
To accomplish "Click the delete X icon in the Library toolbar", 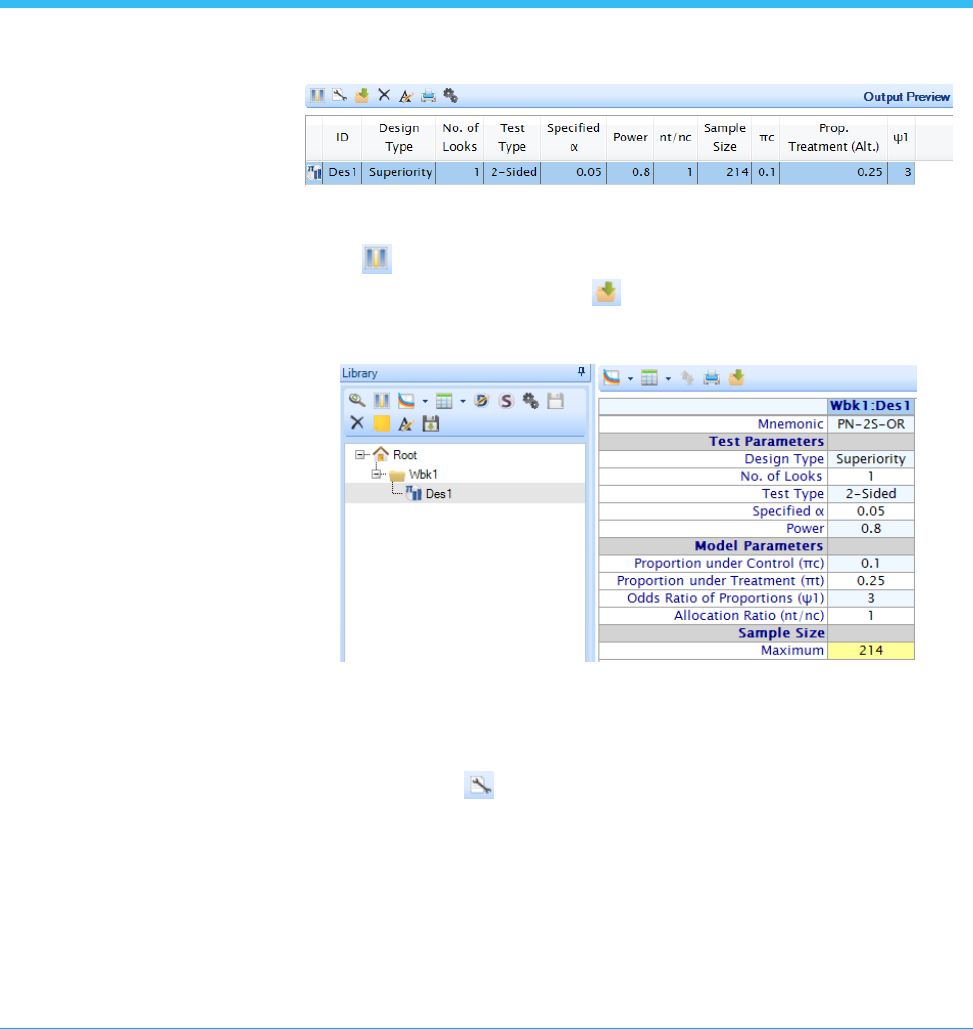I will tap(357, 423).
